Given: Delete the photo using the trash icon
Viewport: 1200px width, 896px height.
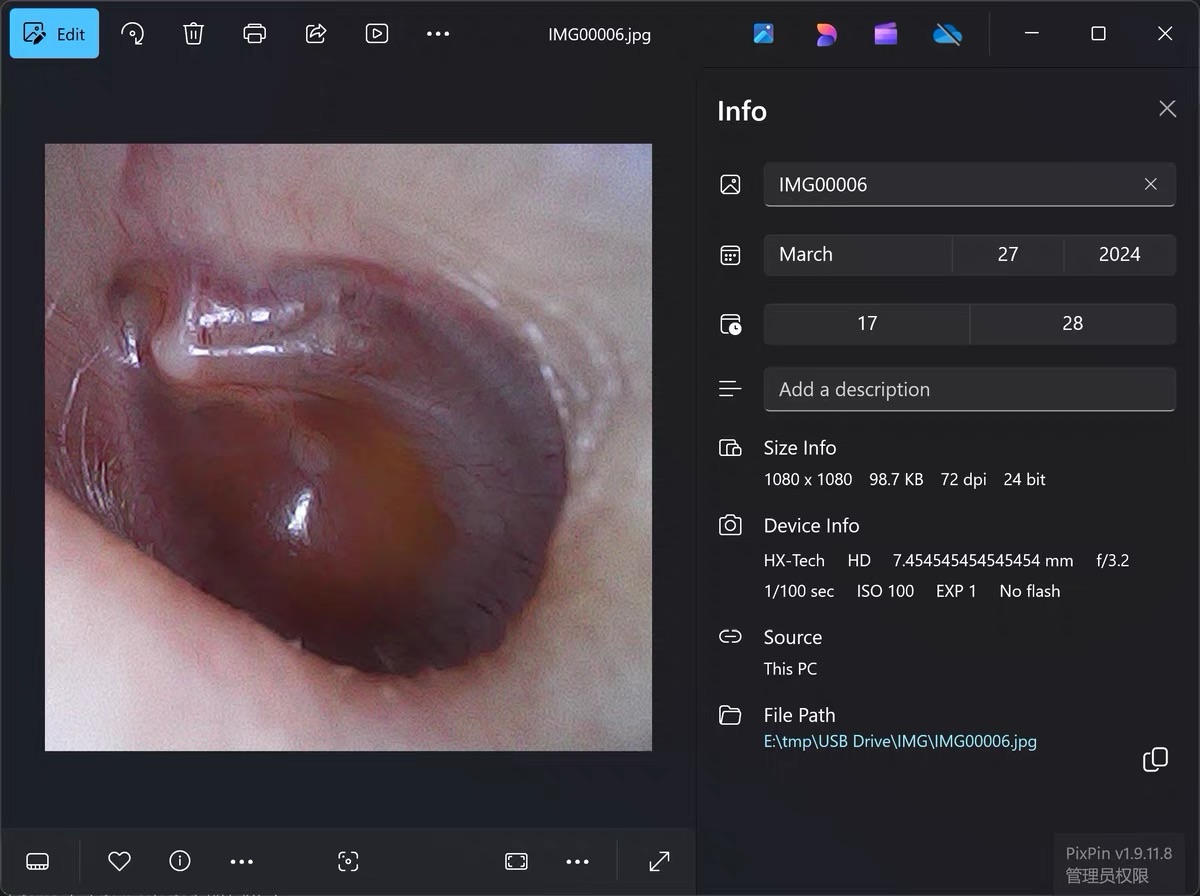Looking at the screenshot, I should [193, 34].
